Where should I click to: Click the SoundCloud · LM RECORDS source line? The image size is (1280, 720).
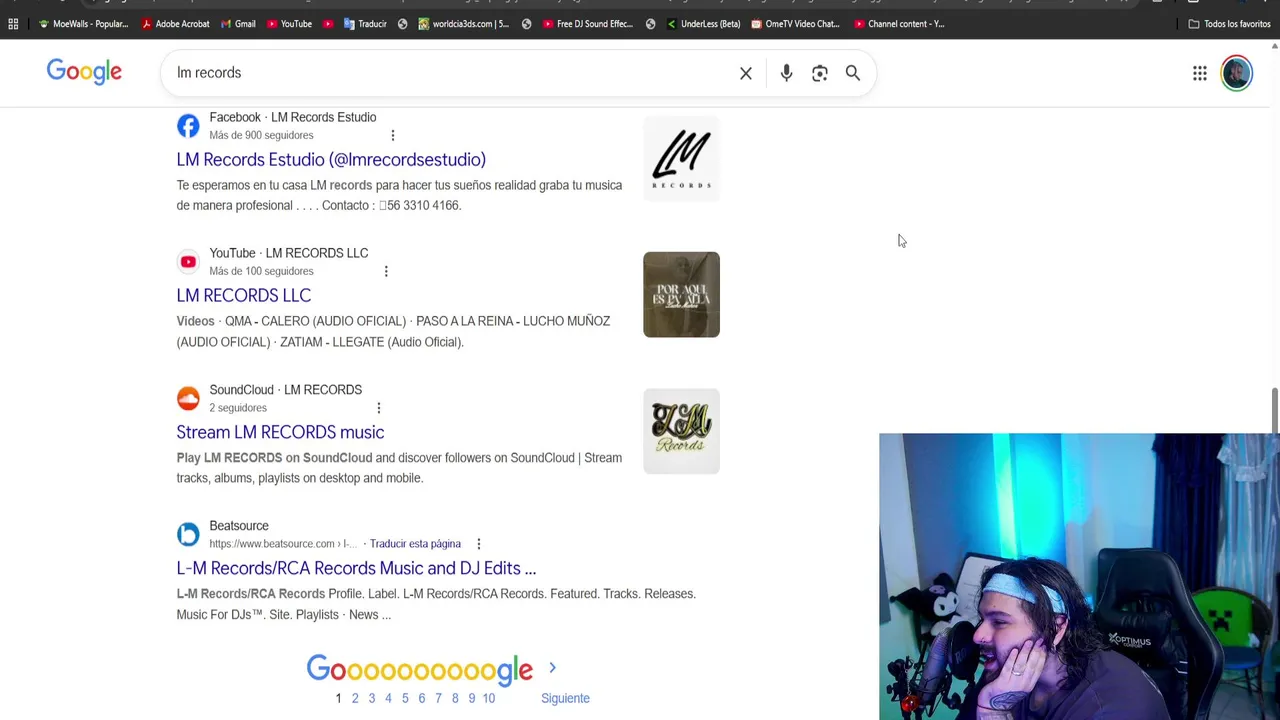pyautogui.click(x=286, y=390)
